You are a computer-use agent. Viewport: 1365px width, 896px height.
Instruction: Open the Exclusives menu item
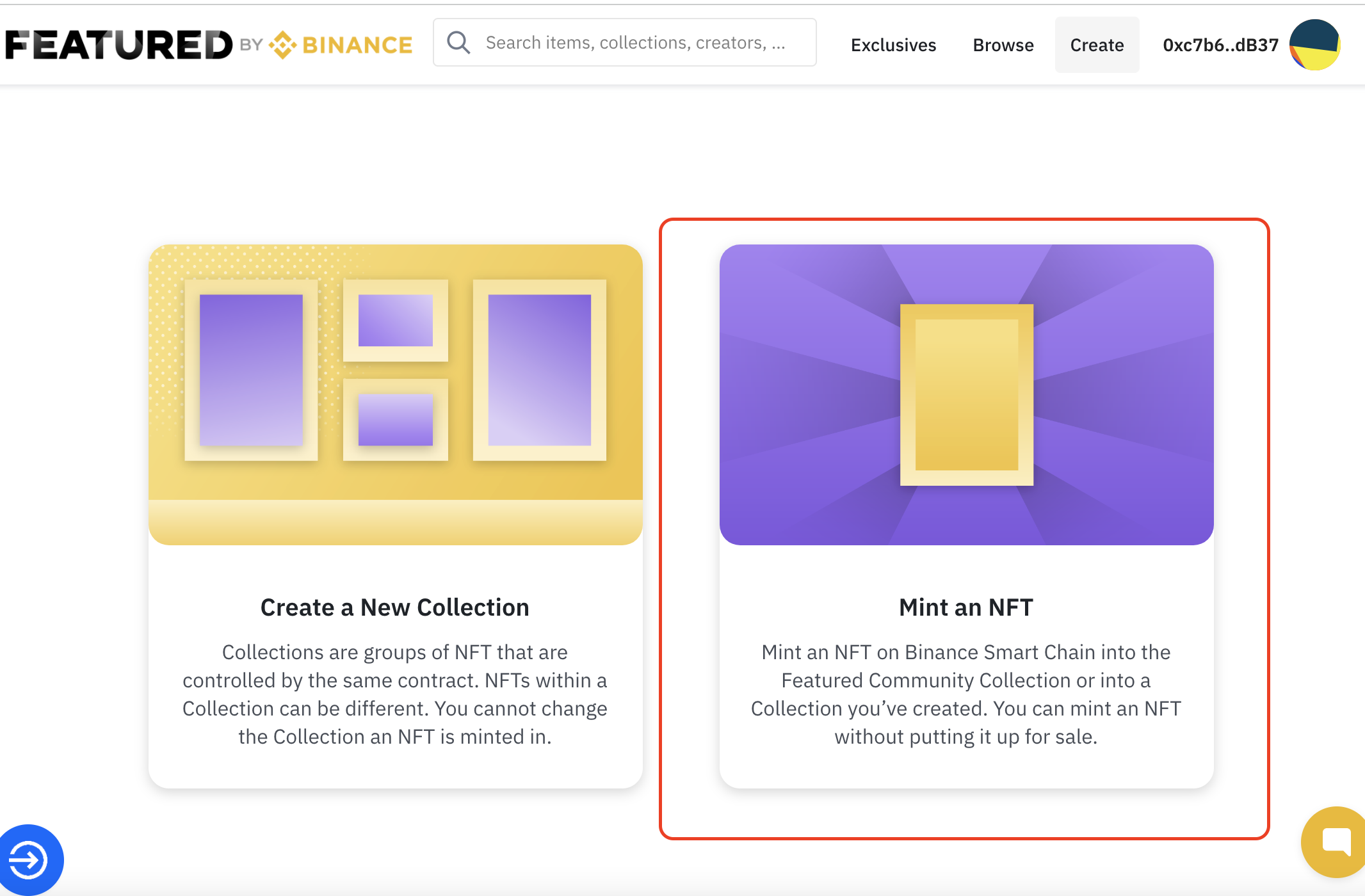893,45
